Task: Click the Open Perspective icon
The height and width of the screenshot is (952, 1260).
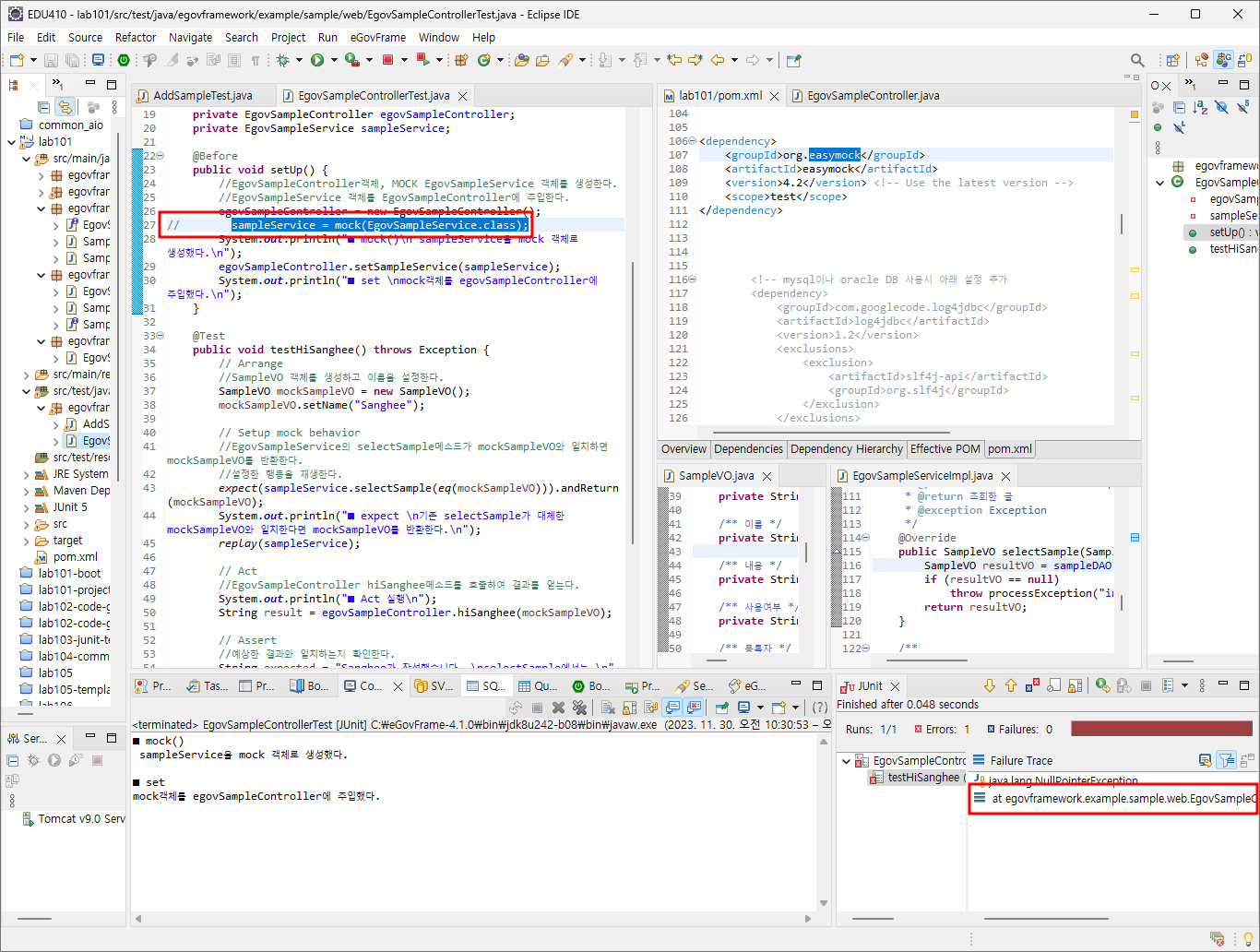Action: click(x=1173, y=60)
